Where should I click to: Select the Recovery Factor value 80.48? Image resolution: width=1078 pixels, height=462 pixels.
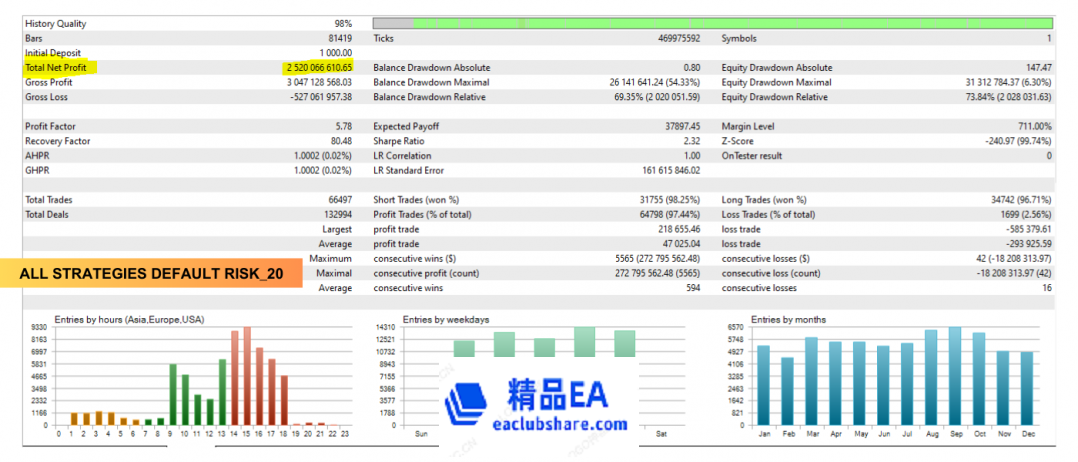click(x=342, y=141)
